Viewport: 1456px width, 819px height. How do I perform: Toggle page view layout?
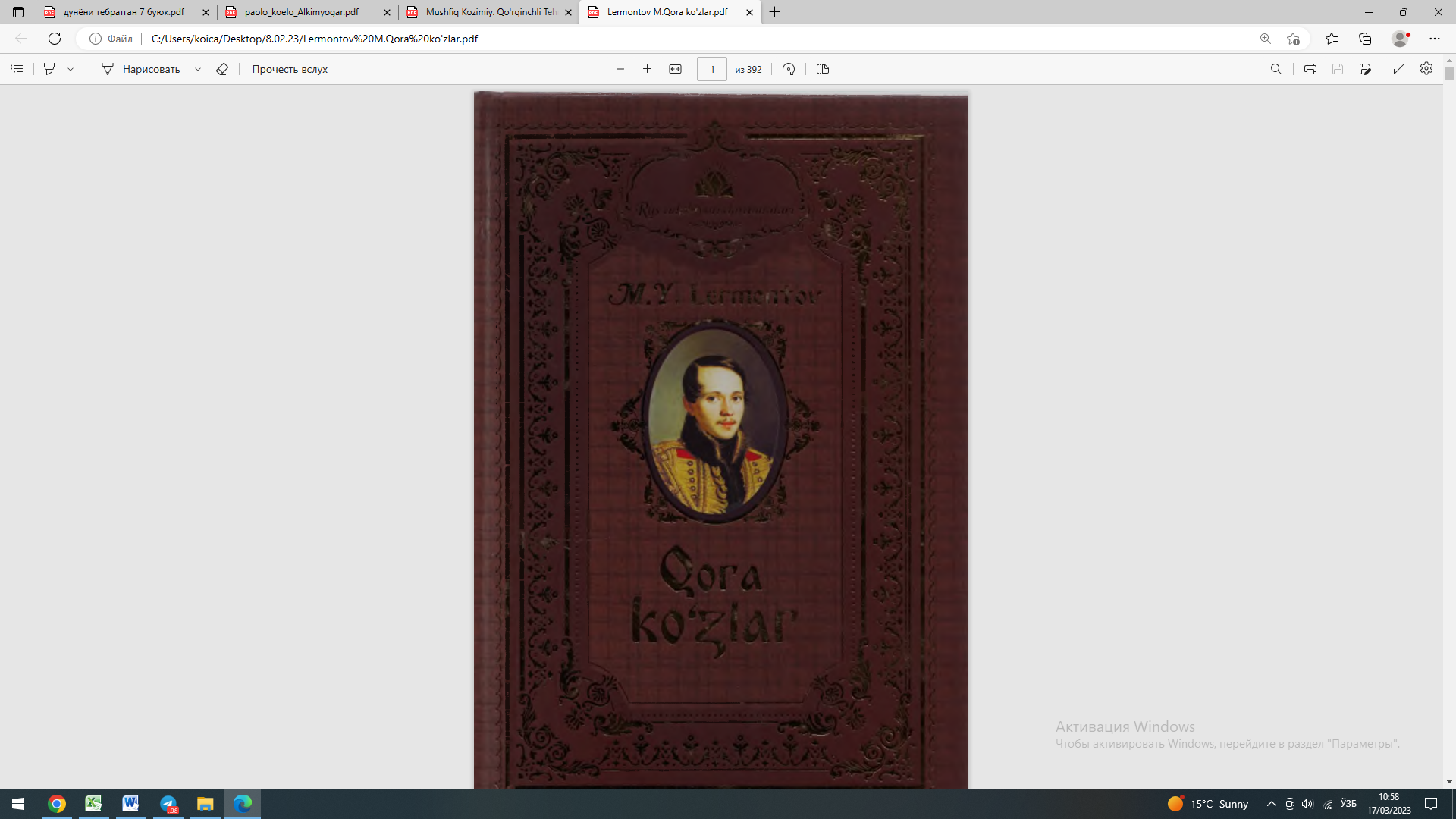[823, 69]
